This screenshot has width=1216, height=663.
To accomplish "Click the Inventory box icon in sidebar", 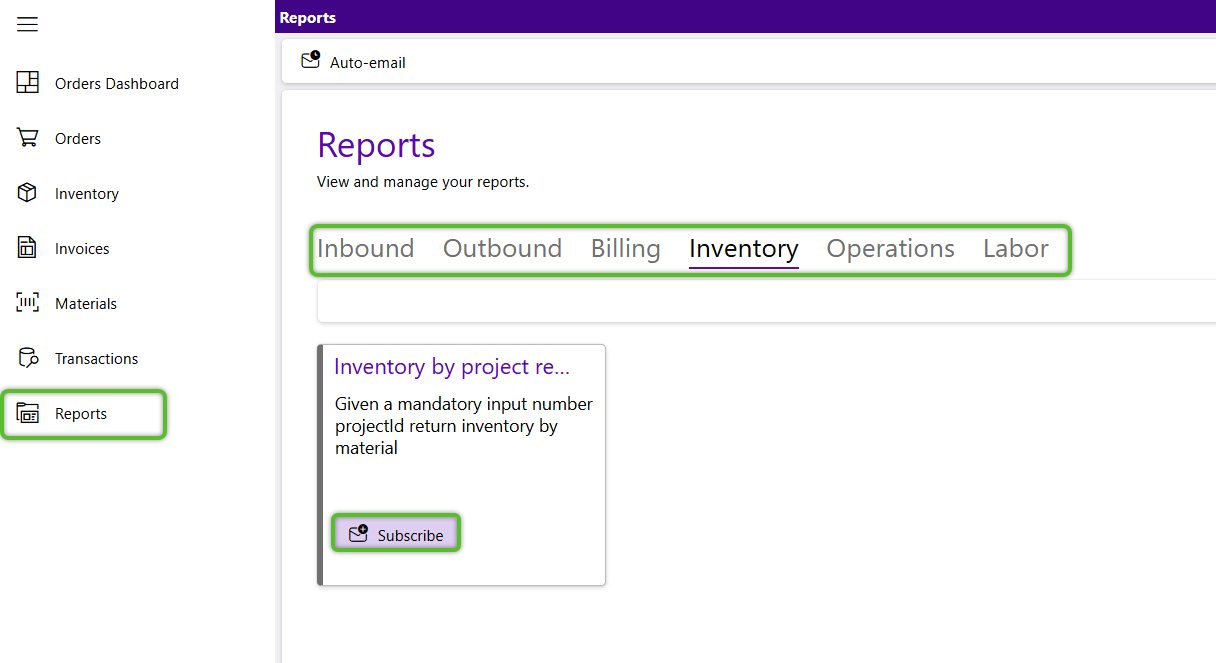I will pos(28,193).
